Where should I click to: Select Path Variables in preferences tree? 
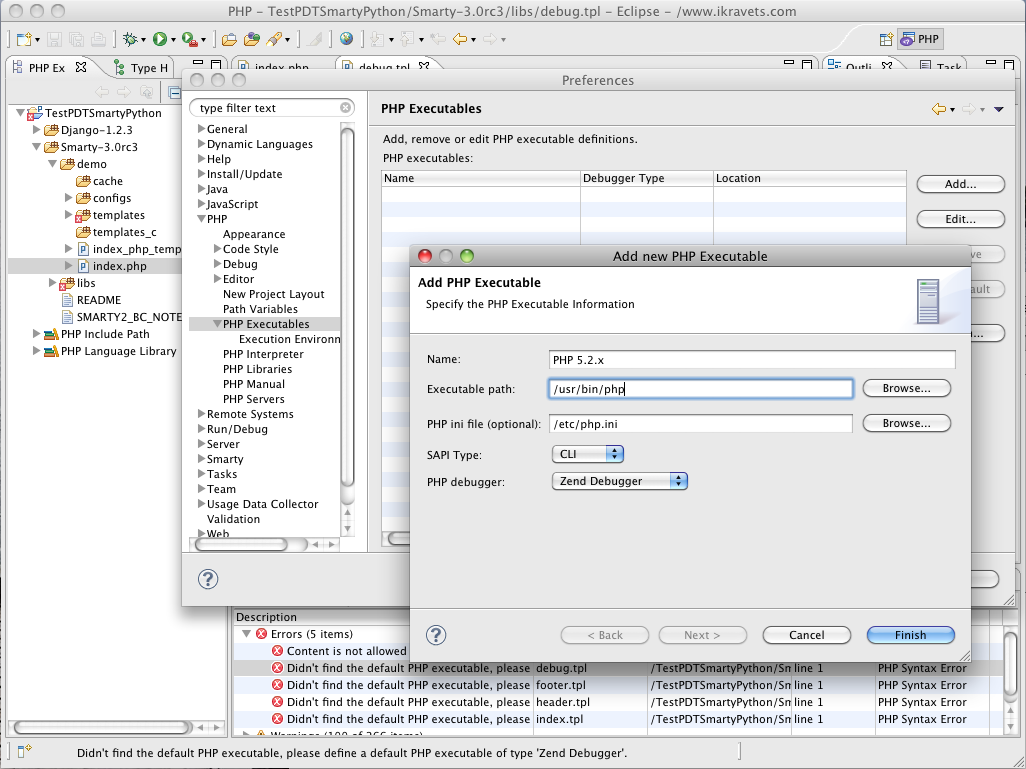coord(260,309)
